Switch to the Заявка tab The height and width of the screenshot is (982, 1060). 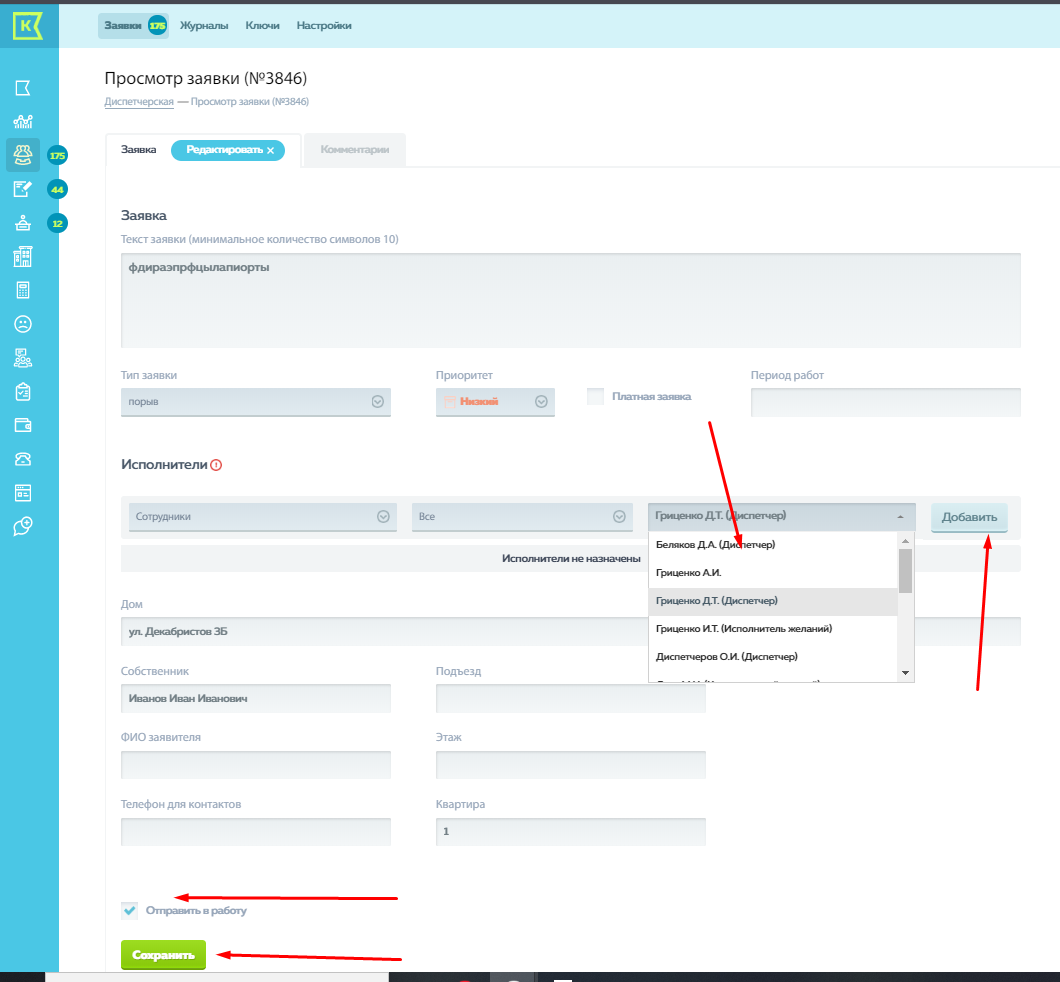pos(139,150)
